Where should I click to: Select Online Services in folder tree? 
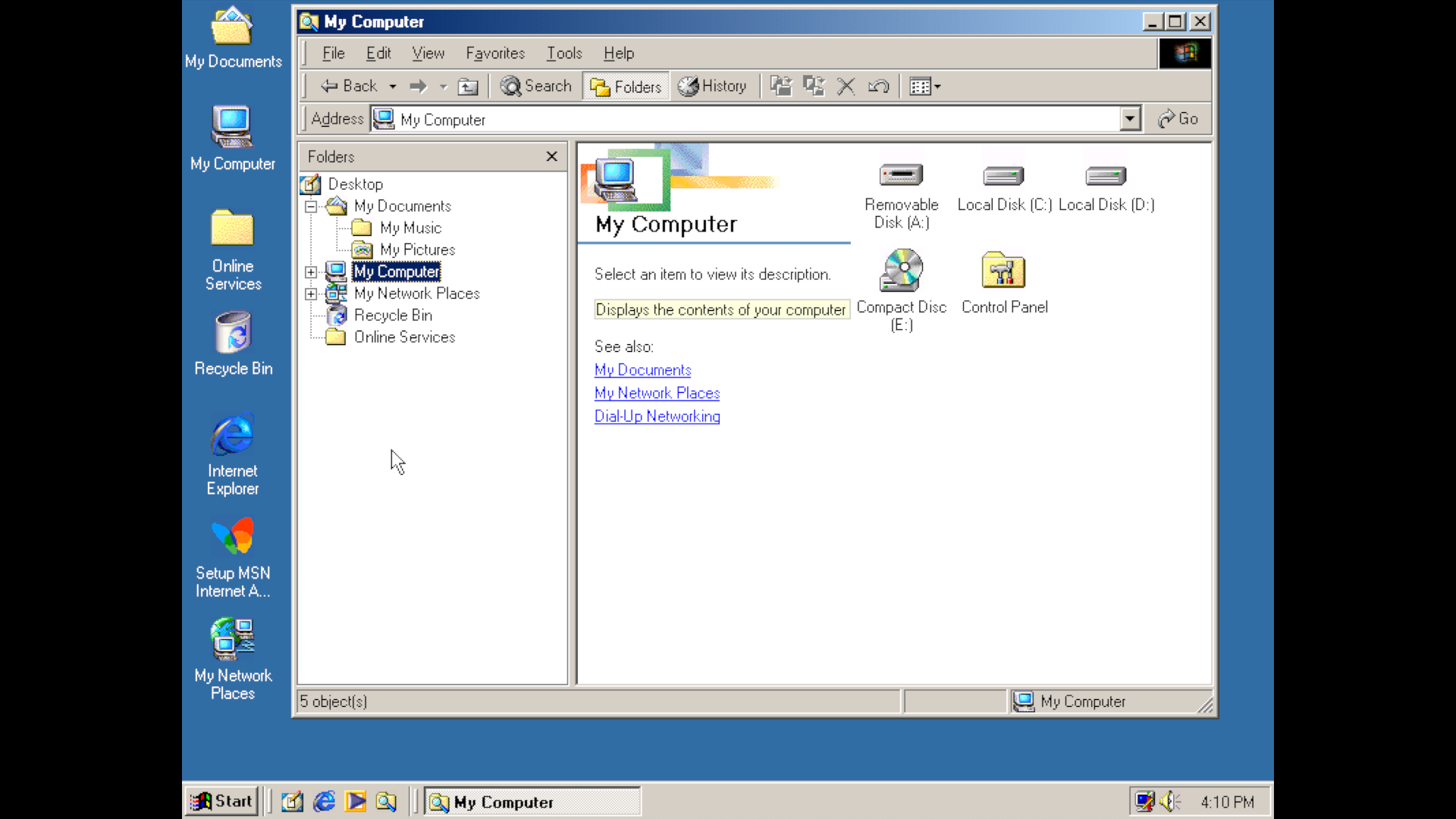coord(404,337)
